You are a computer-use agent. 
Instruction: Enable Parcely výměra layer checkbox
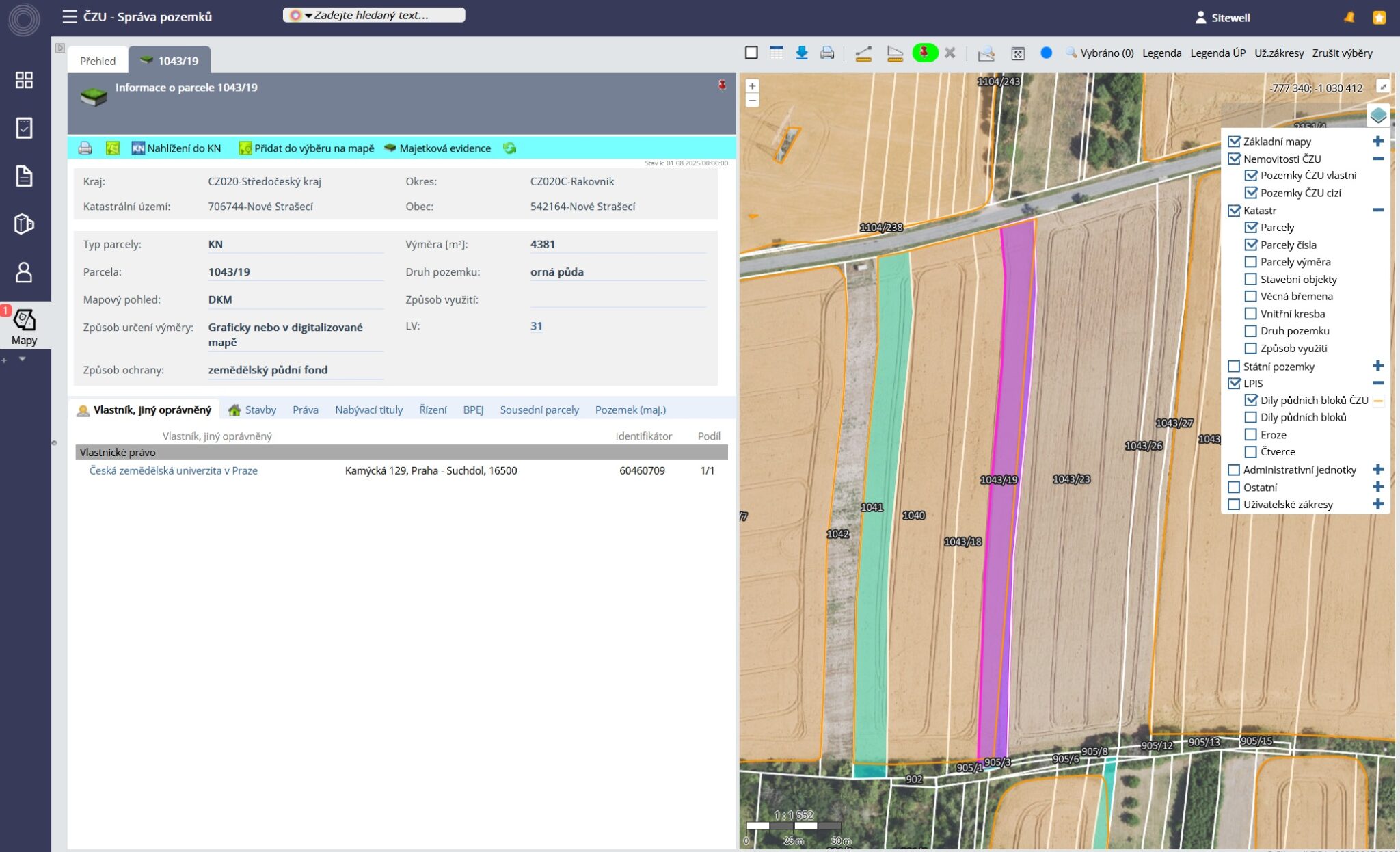pyautogui.click(x=1250, y=262)
